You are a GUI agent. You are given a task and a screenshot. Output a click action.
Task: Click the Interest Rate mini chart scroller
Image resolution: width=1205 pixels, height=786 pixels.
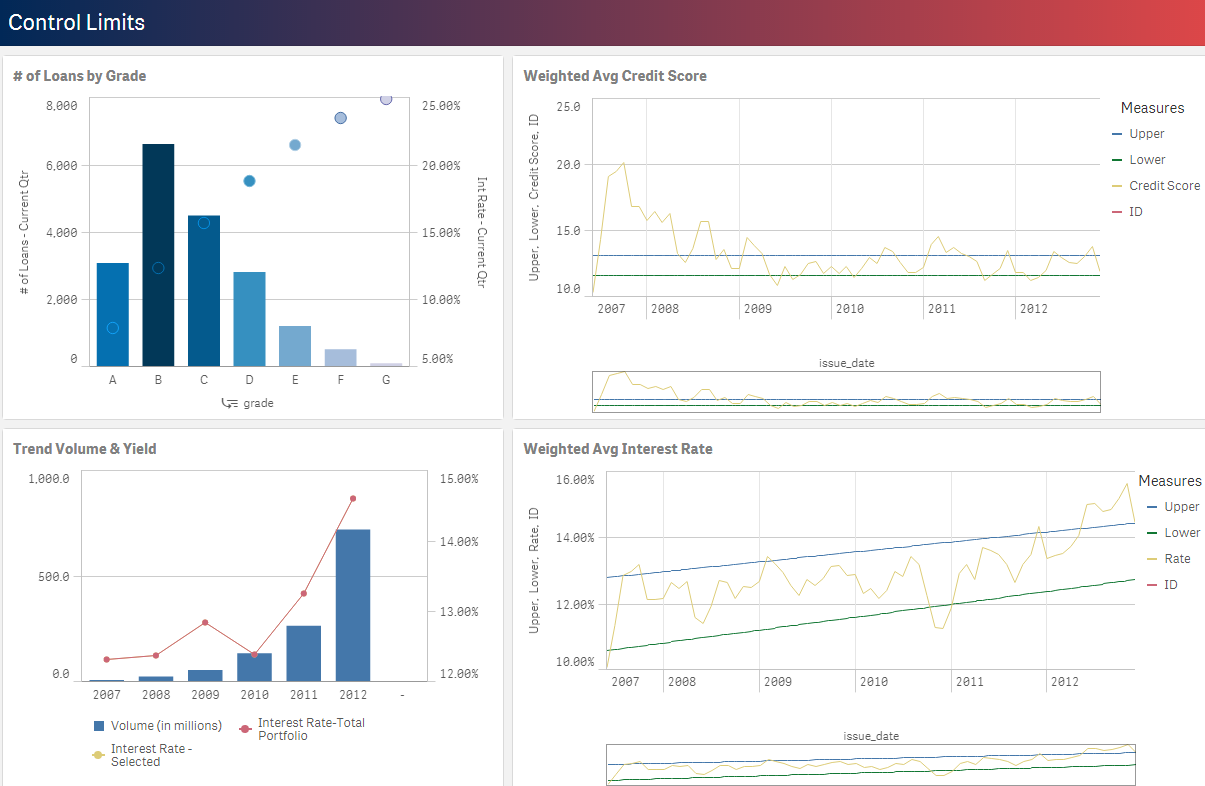(871, 764)
